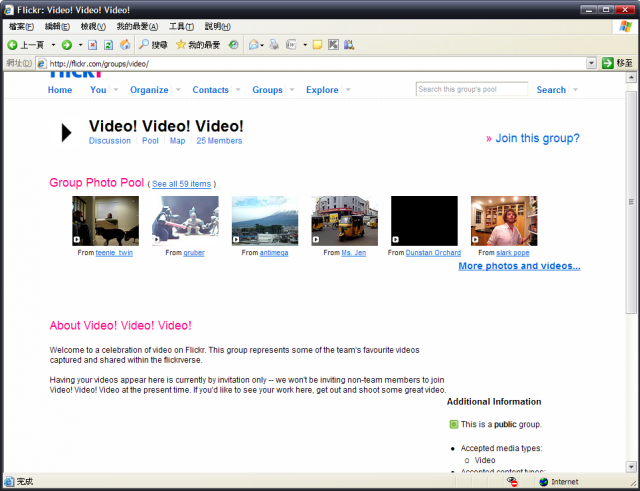Viewport: 640px width, 491px height.
Task: Click the Print printer icon
Action: coord(274,45)
